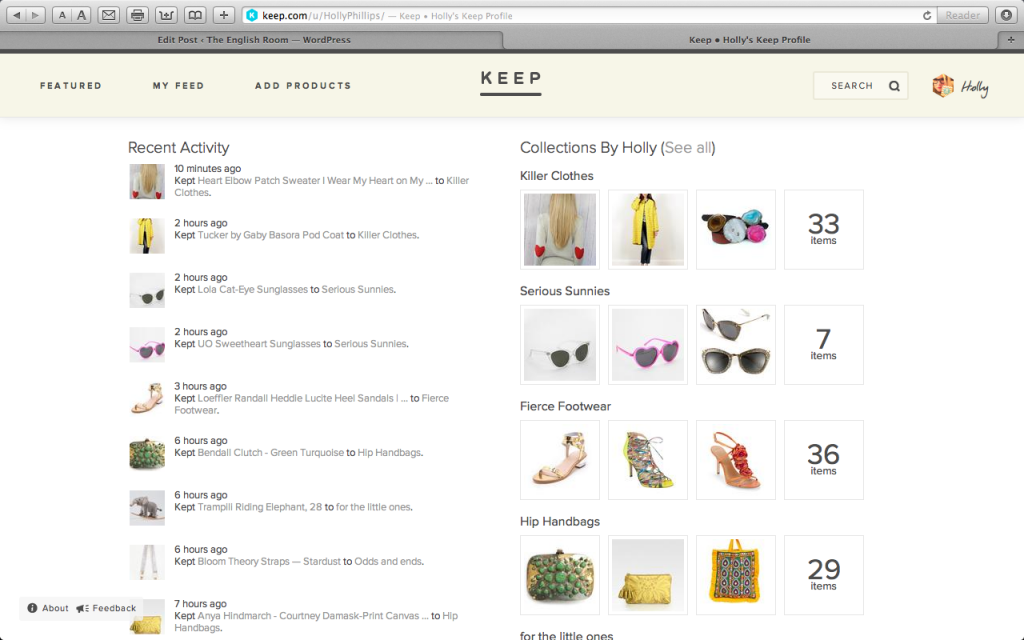Open Fierce Footwear collection heading
1024x640 pixels.
(565, 406)
